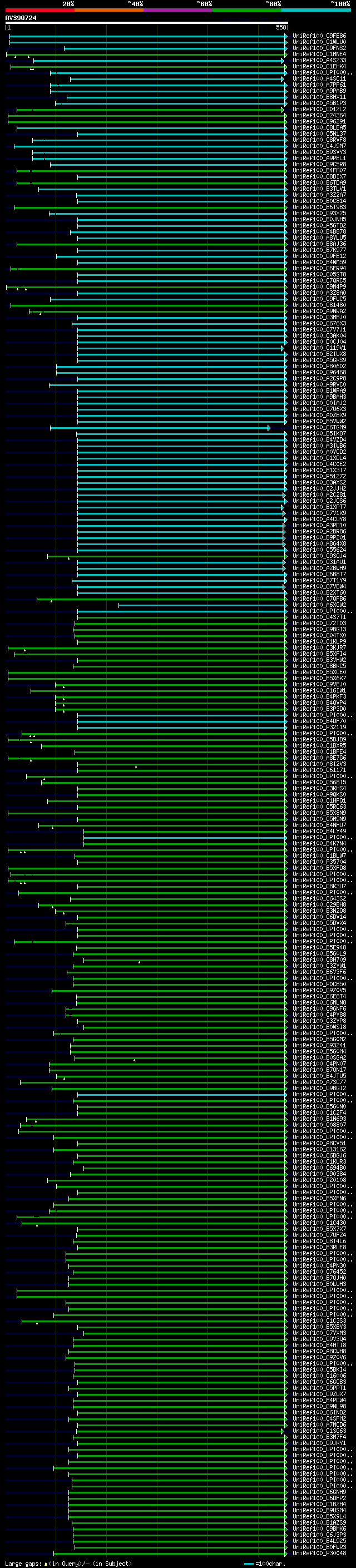
Task: Click the UniRef100_B4PKF3 label
Action: pyautogui.click(x=319, y=696)
